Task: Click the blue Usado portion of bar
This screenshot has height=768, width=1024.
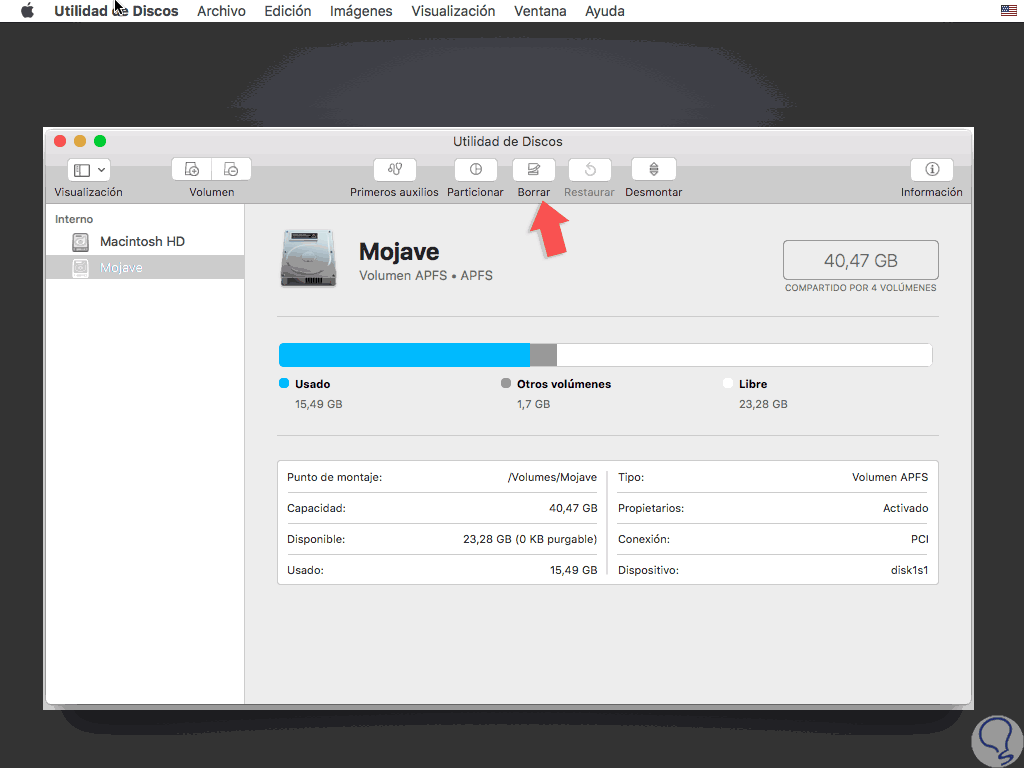Action: [404, 355]
